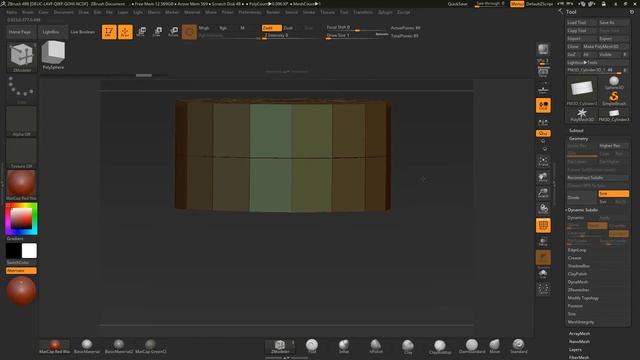
Task: Click the Rotate view icon on right shelf
Action: point(543,210)
